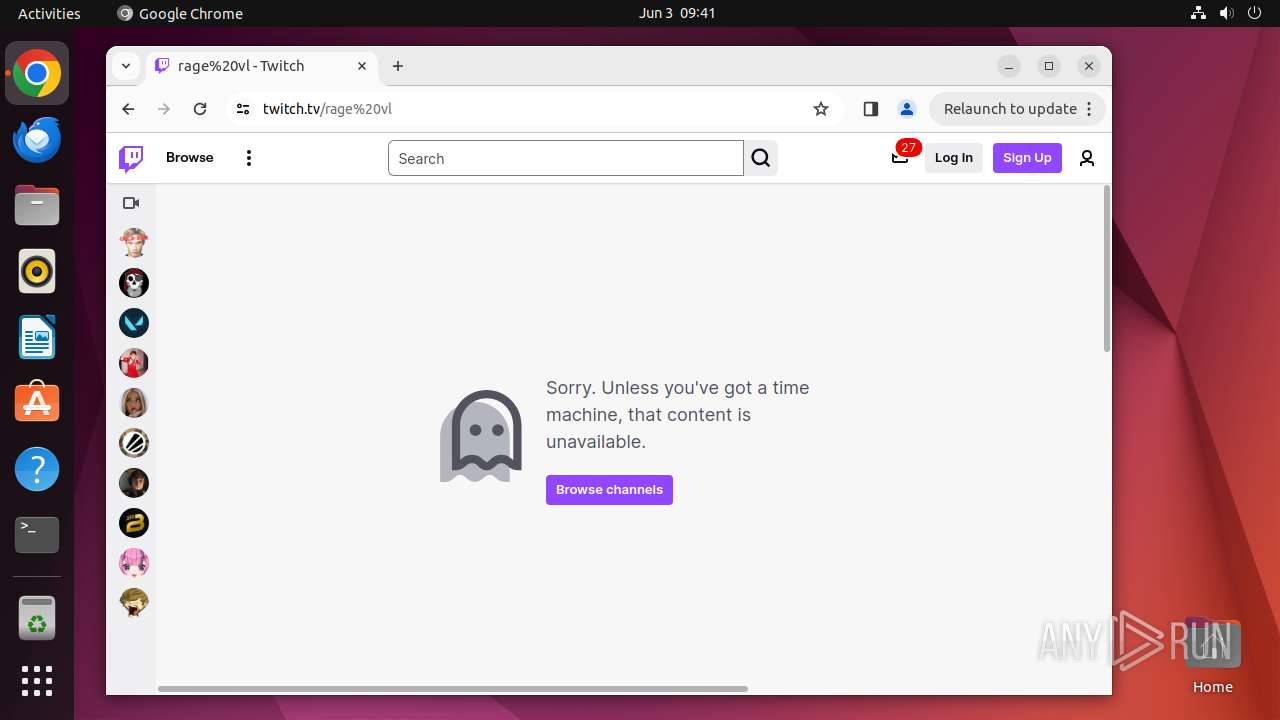
Task: Open the power icon system menu
Action: [x=1254, y=13]
